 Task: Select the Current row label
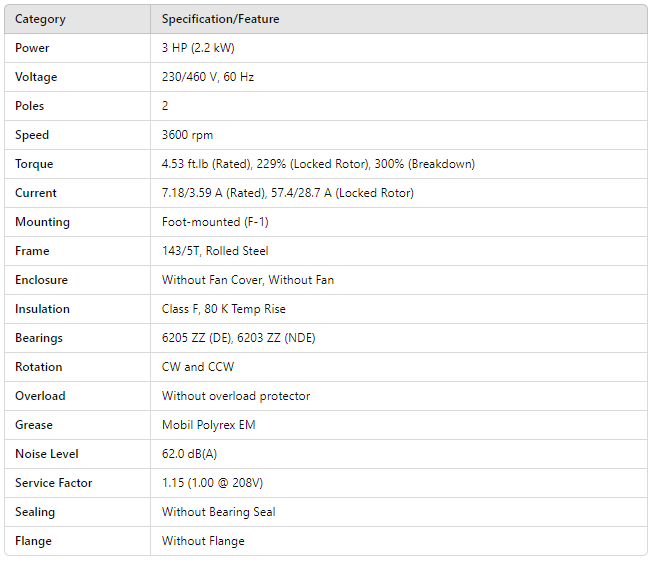coord(36,193)
